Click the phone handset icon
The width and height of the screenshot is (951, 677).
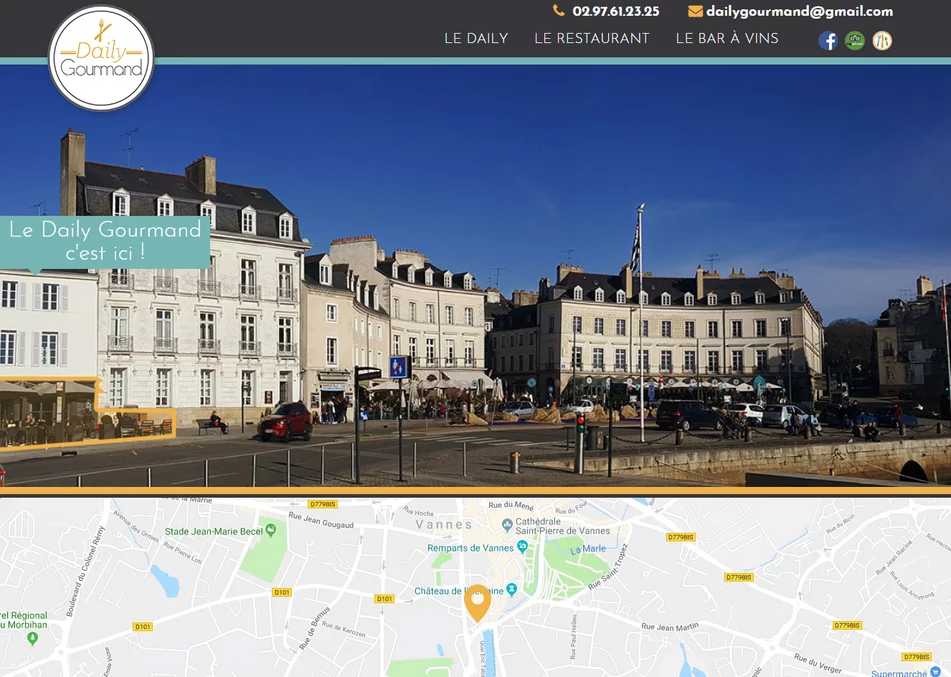coord(559,11)
